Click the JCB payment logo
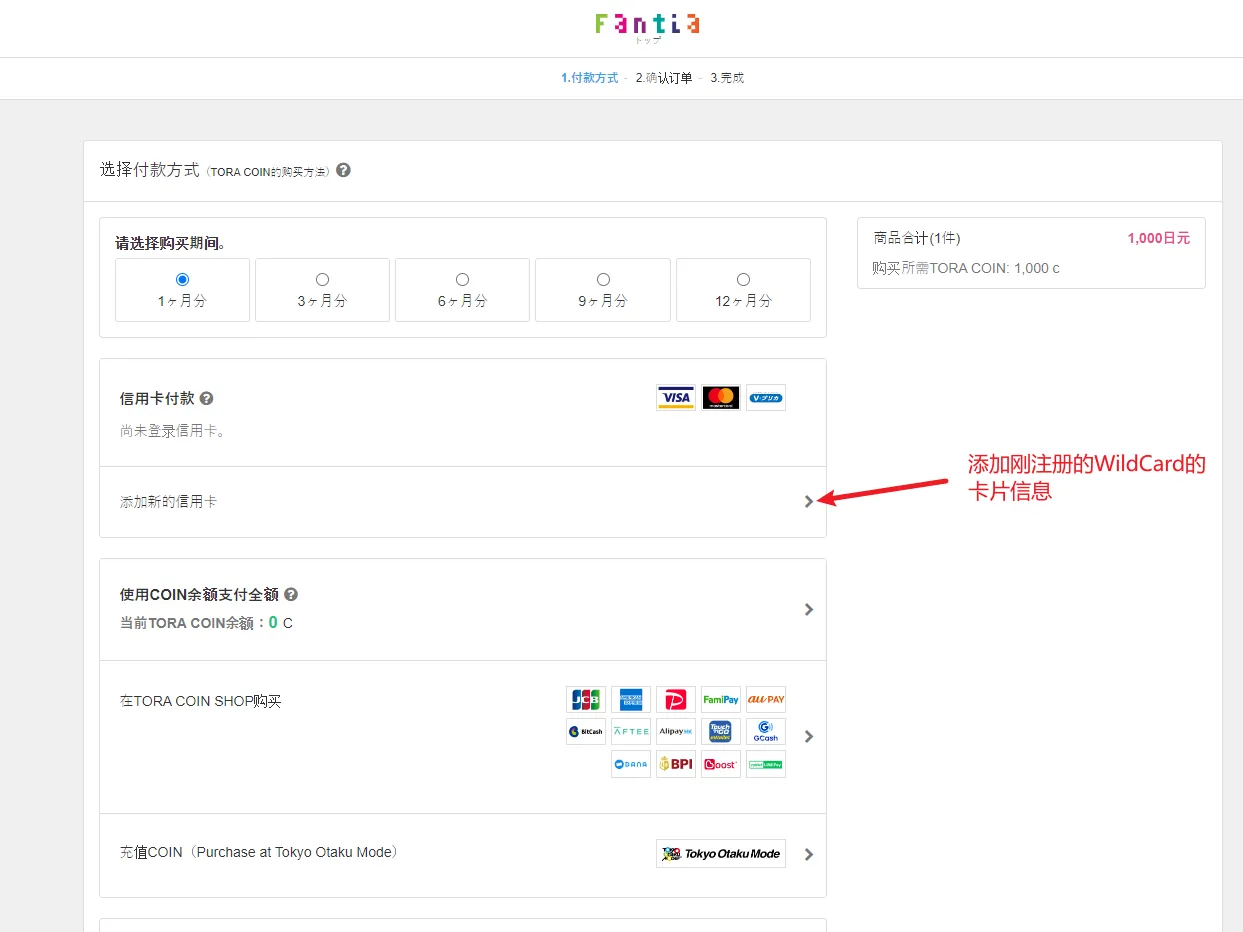1243x932 pixels. tap(586, 700)
